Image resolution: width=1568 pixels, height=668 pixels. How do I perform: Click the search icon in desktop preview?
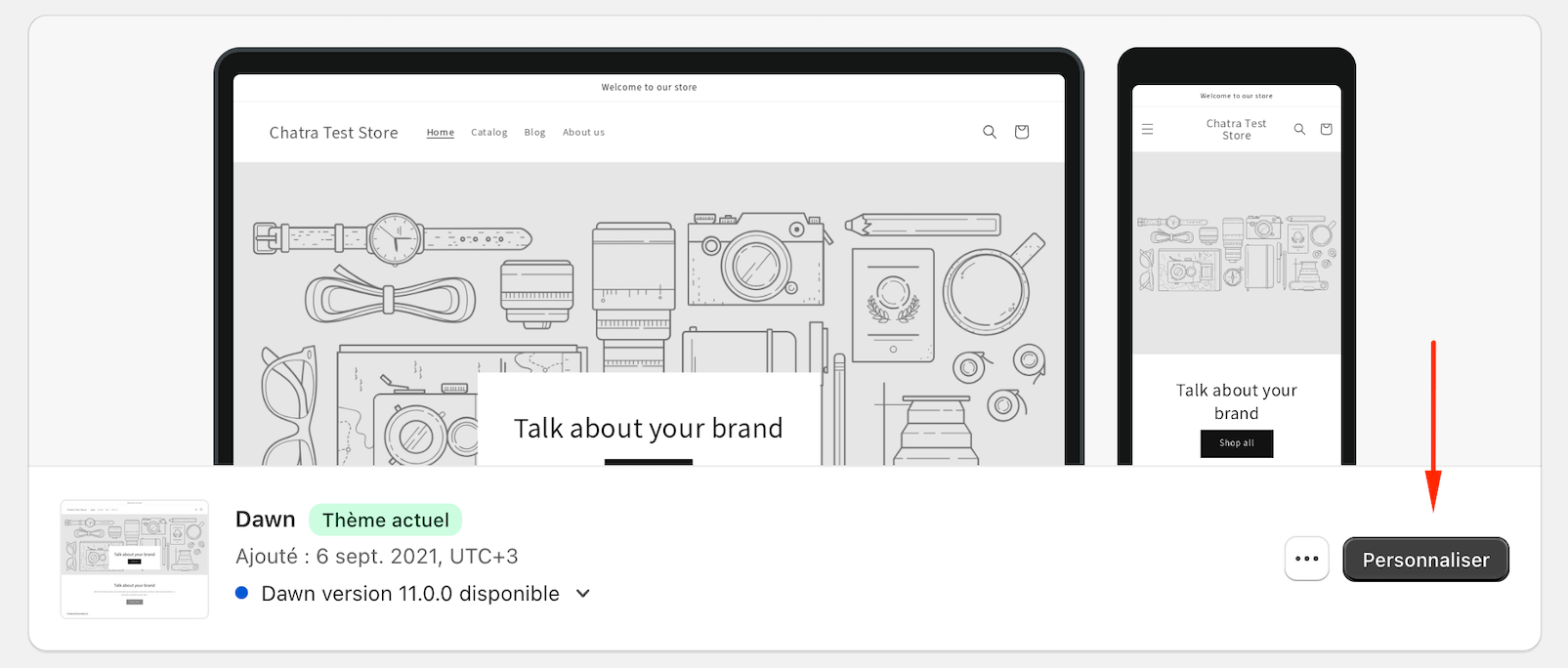[990, 132]
